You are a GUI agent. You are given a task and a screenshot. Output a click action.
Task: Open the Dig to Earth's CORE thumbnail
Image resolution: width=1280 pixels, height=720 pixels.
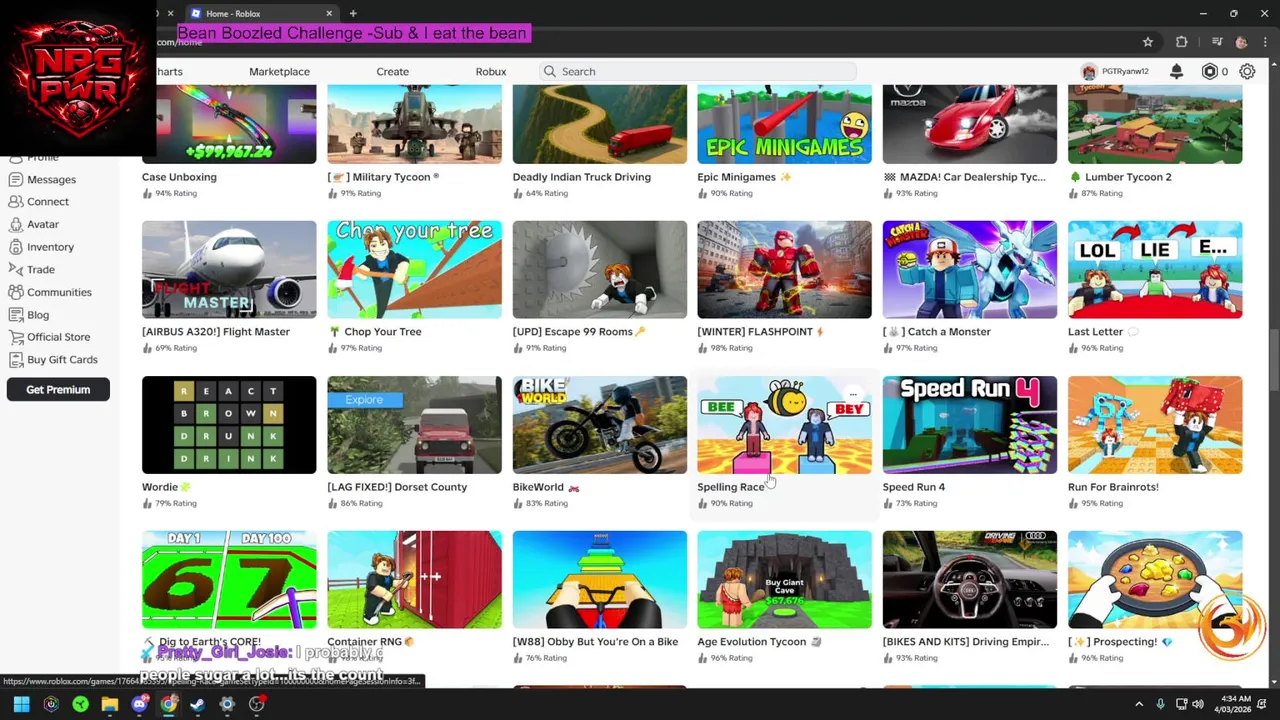pyautogui.click(x=229, y=580)
